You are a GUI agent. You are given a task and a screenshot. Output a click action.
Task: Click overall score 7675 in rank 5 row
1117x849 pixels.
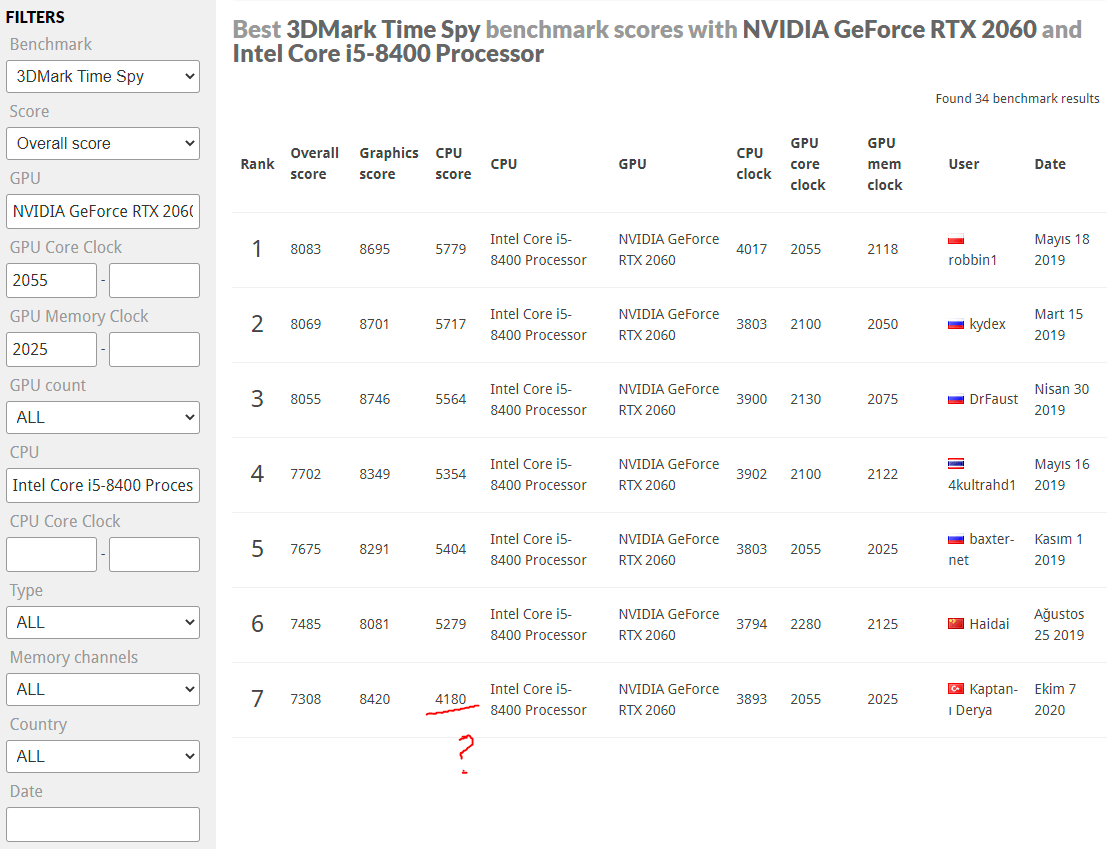coord(306,549)
